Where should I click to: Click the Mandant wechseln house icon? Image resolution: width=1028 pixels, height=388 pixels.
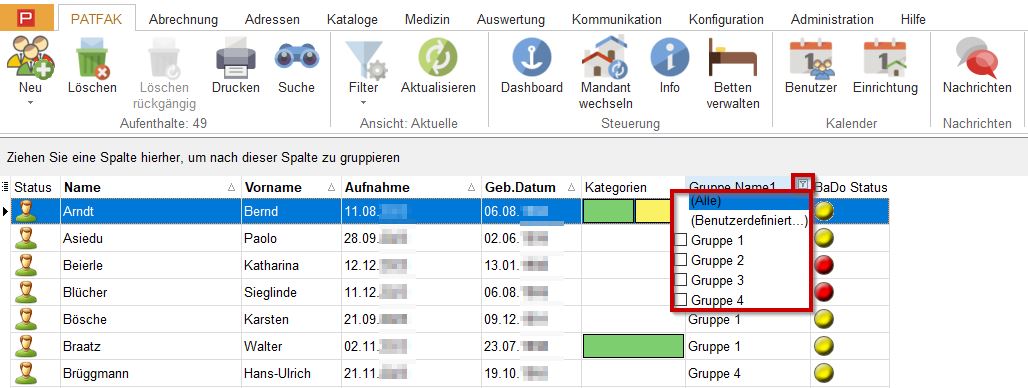[604, 58]
